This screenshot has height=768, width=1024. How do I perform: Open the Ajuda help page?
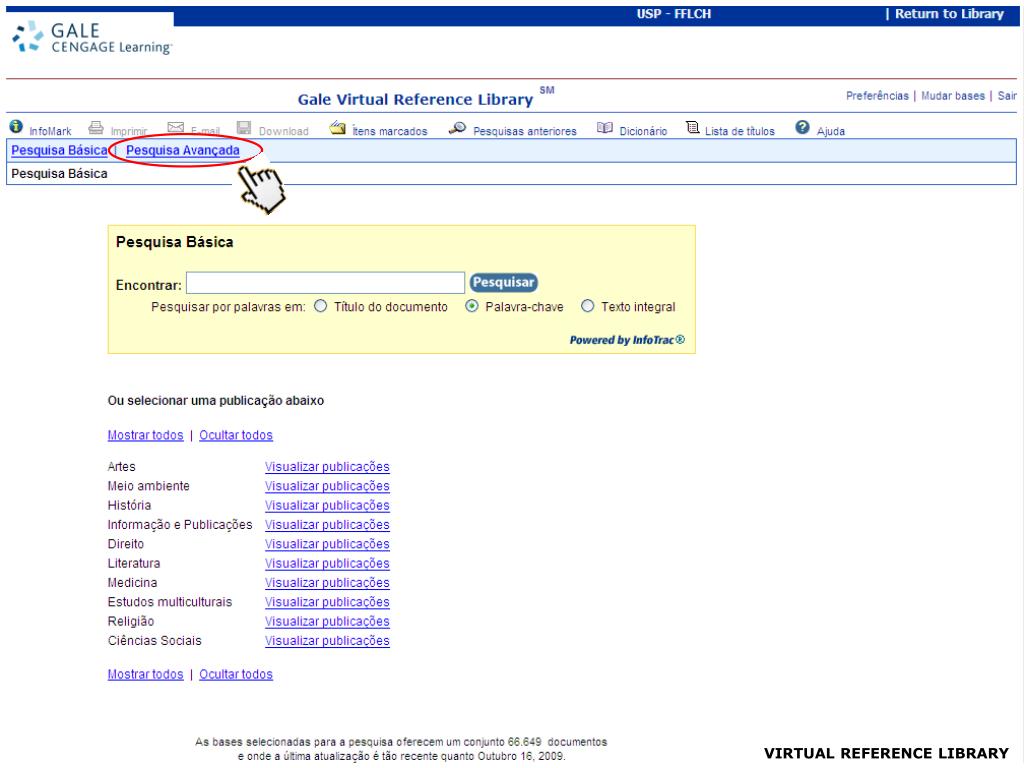pos(831,131)
